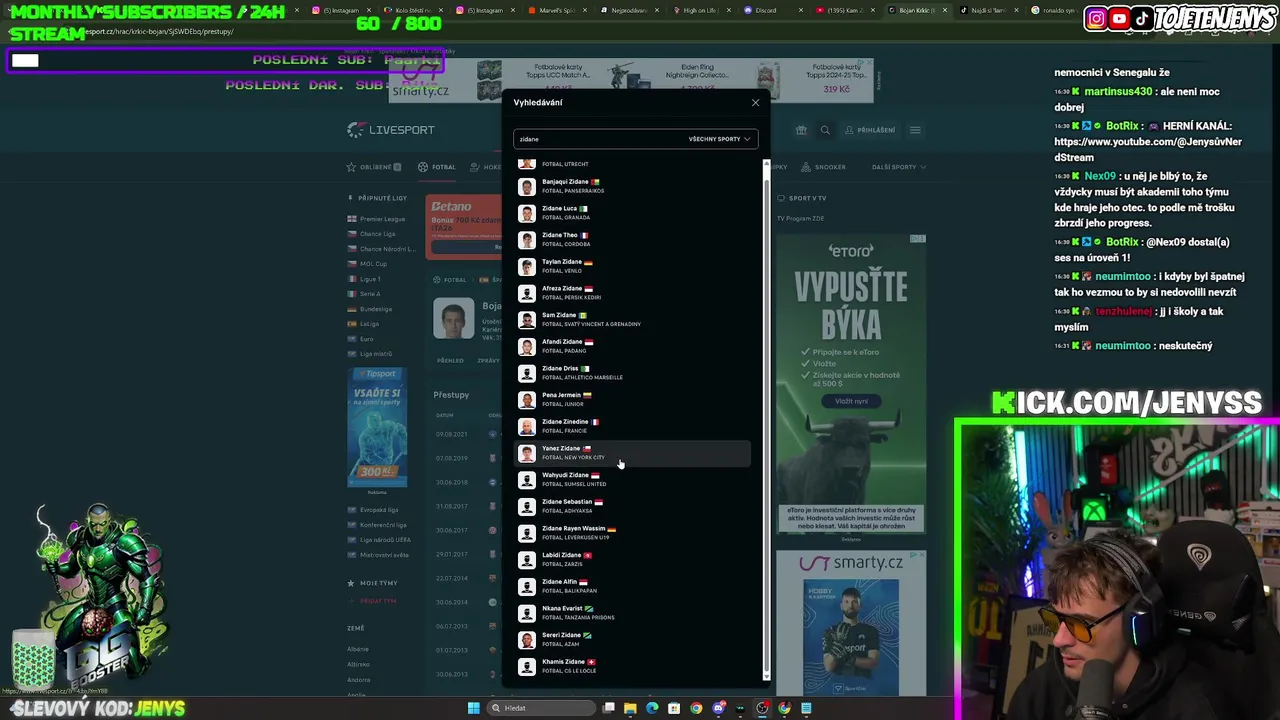The height and width of the screenshot is (720, 1280).
Task: Click the Vložit button in eToro ad
Action: [x=851, y=401]
